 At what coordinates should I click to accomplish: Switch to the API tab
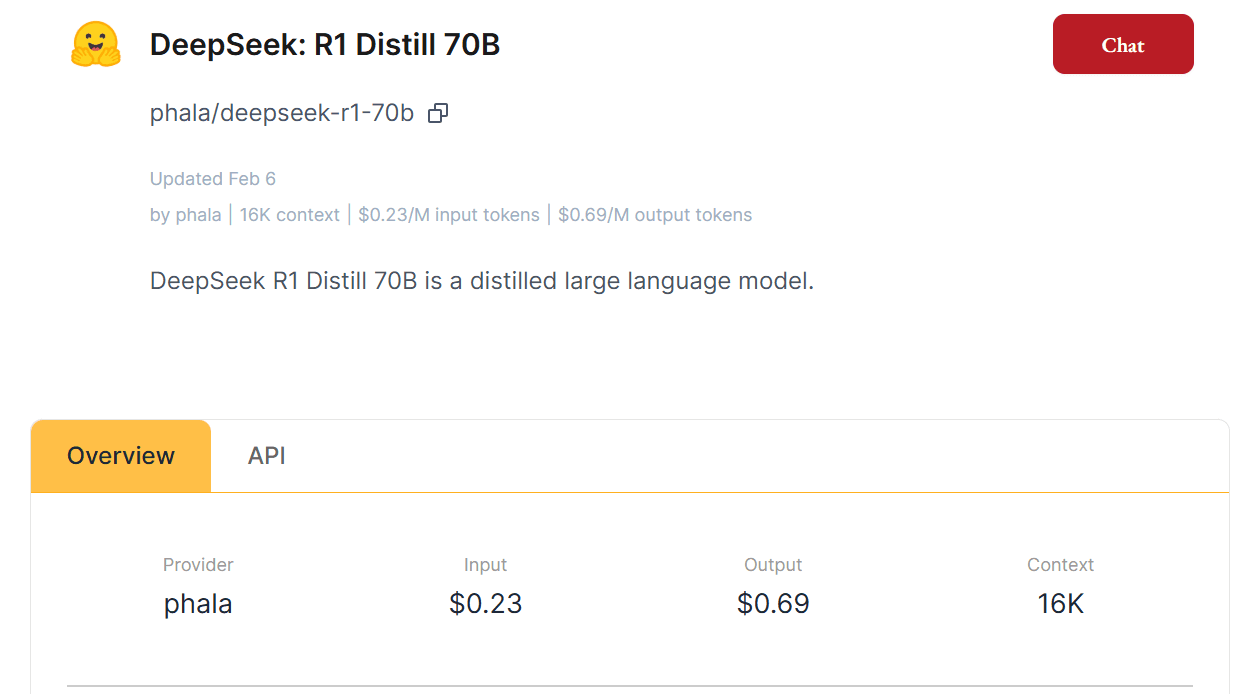[x=266, y=455]
